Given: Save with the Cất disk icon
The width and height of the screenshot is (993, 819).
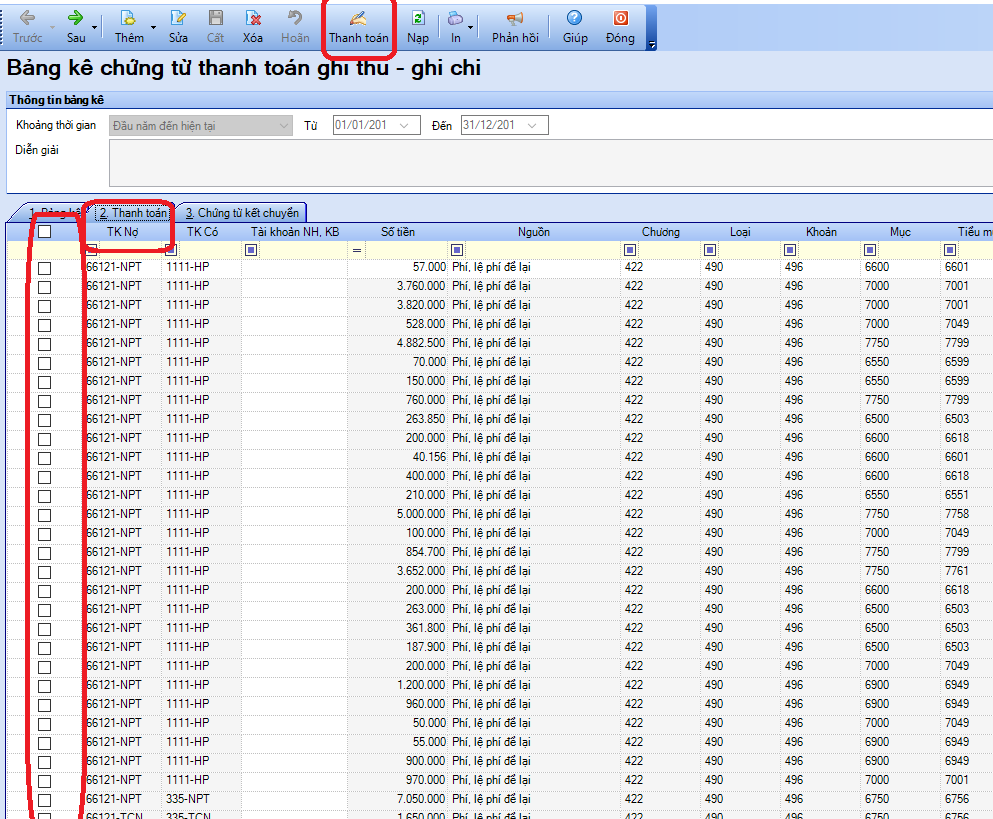Looking at the screenshot, I should coord(215,27).
